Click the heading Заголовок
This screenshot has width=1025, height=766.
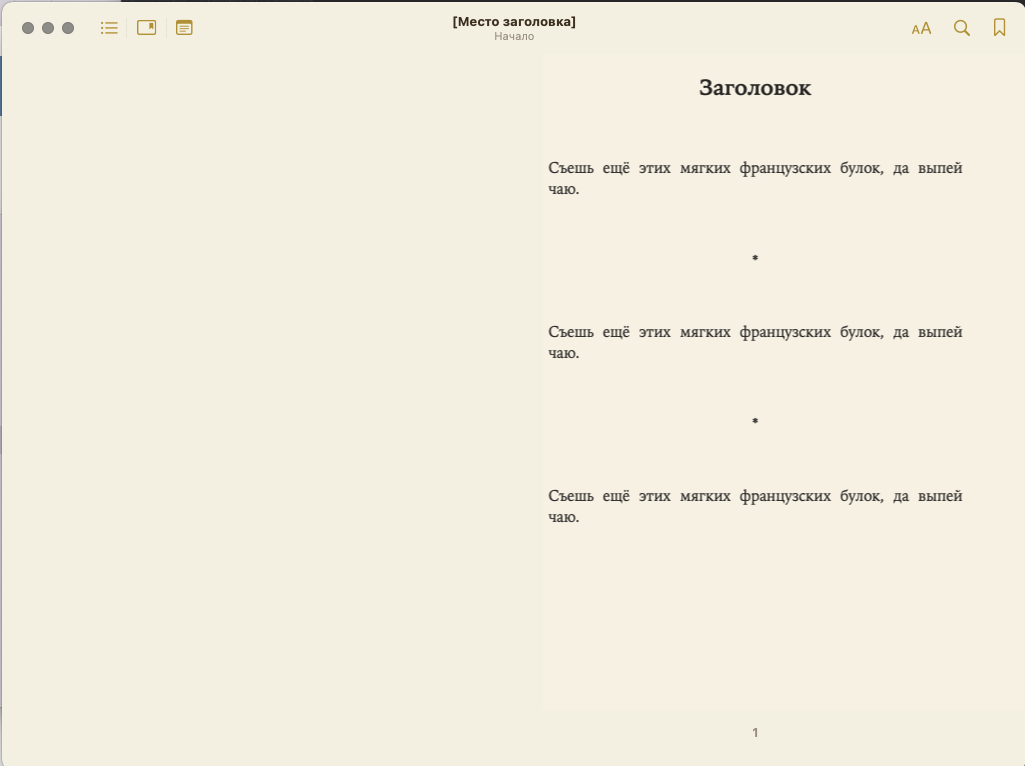755,88
